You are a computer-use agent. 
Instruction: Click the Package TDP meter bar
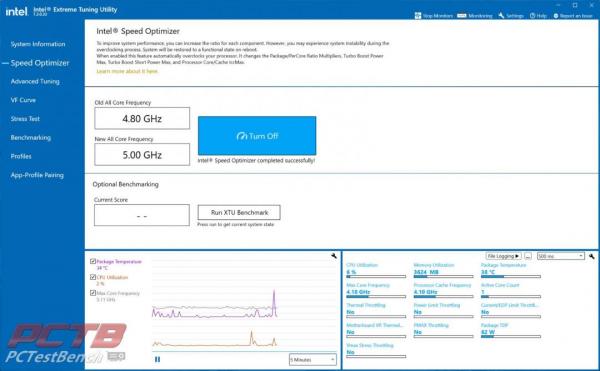[x=510, y=337]
